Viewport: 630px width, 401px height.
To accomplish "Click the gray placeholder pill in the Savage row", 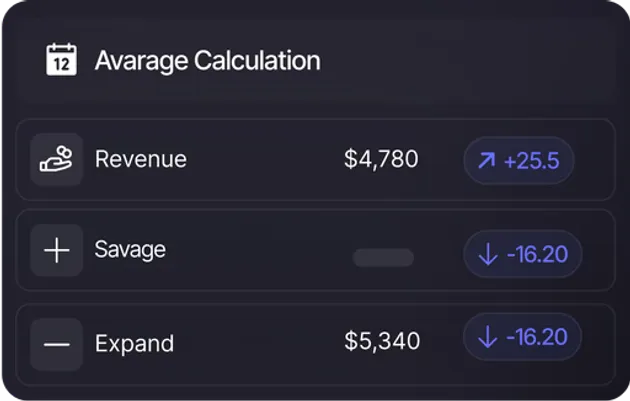I will click(383, 258).
